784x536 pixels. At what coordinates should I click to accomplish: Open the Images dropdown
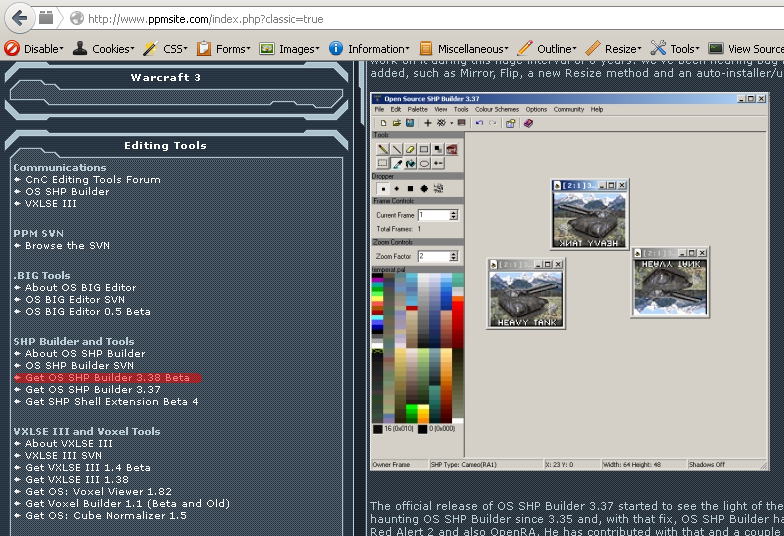[290, 48]
